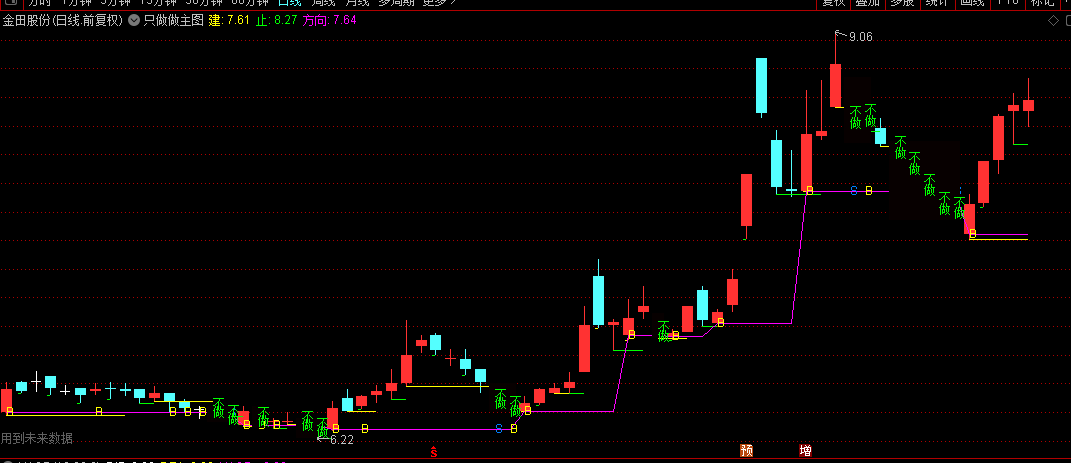Open the indicator dropdown beside 金田股份 title
The image size is (1071, 463).
(x=133, y=20)
